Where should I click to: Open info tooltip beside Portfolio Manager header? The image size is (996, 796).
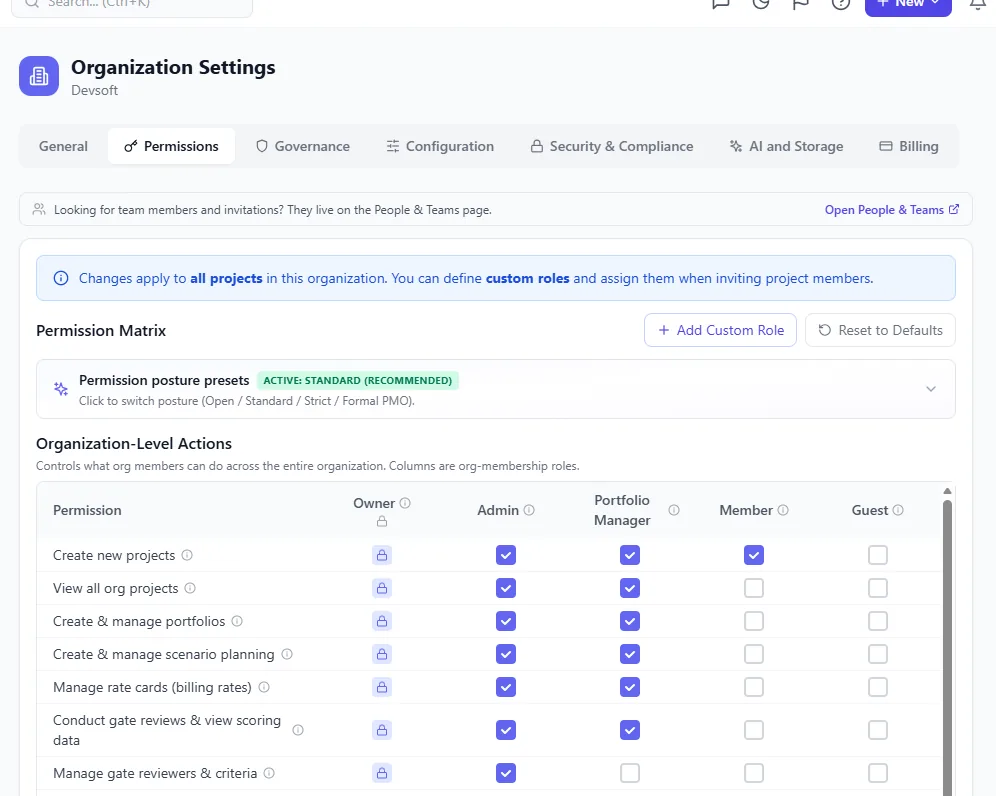(x=674, y=510)
